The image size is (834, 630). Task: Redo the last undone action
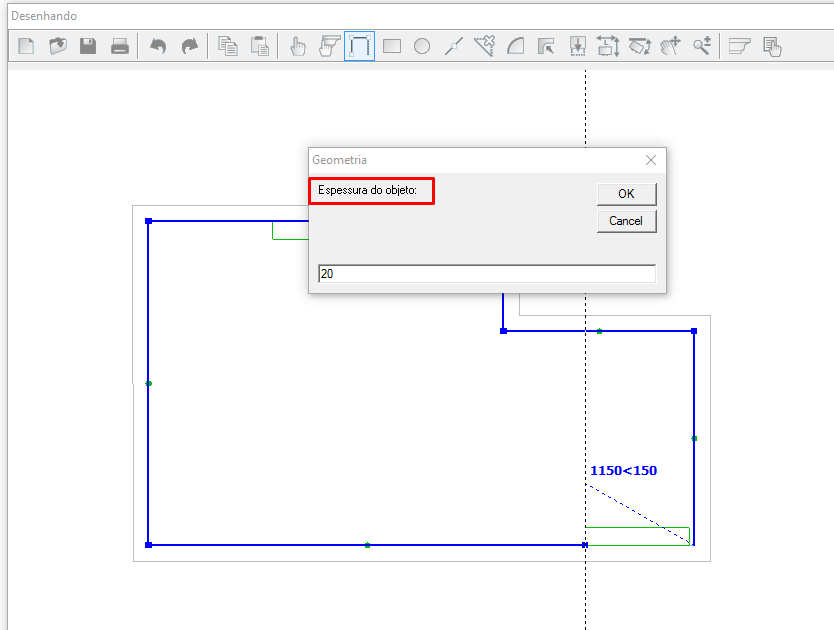[189, 46]
